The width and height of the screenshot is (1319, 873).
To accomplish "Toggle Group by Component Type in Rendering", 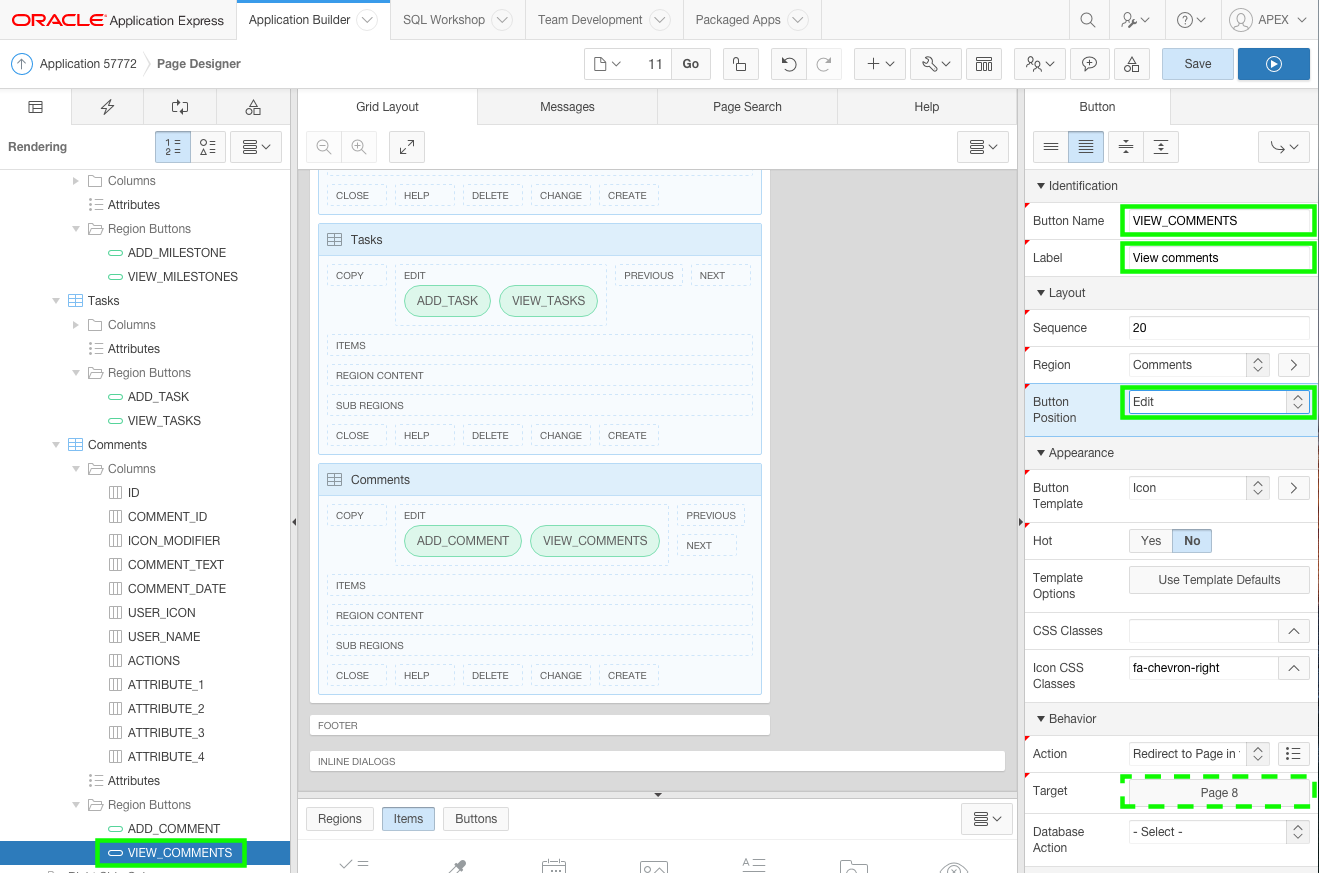I will 208,147.
